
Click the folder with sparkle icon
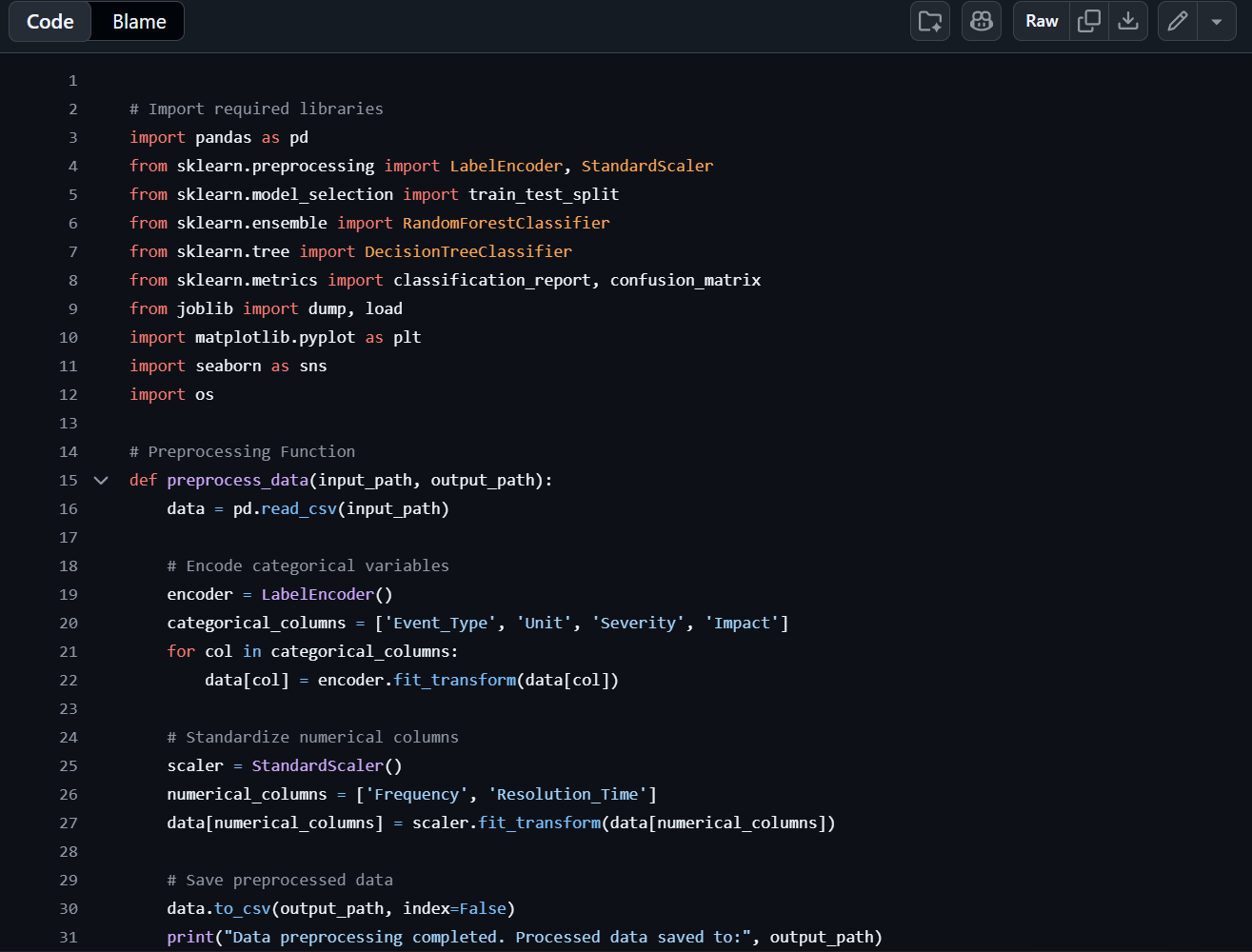tap(930, 21)
